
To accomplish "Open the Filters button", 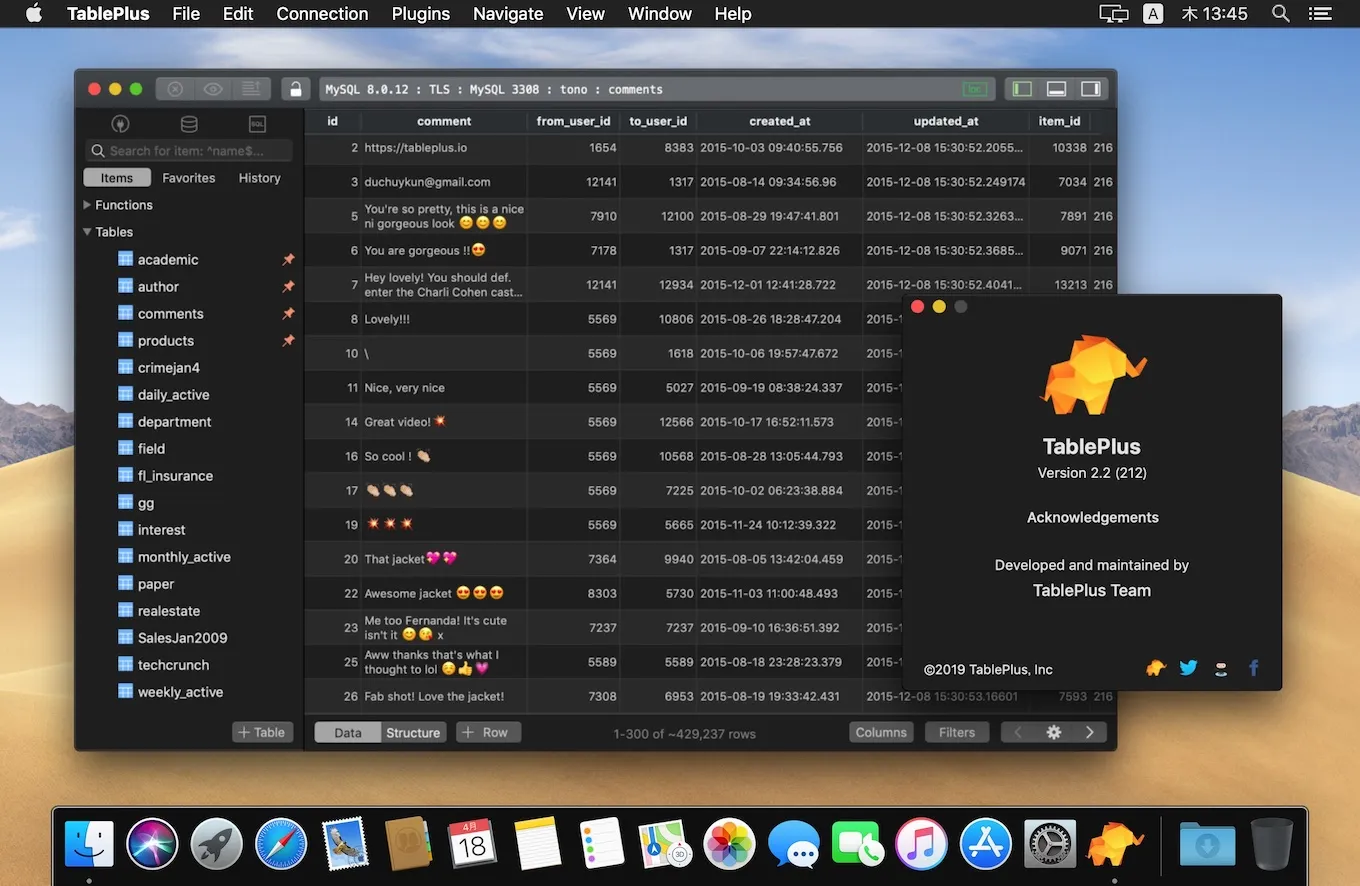I will pyautogui.click(x=957, y=732).
